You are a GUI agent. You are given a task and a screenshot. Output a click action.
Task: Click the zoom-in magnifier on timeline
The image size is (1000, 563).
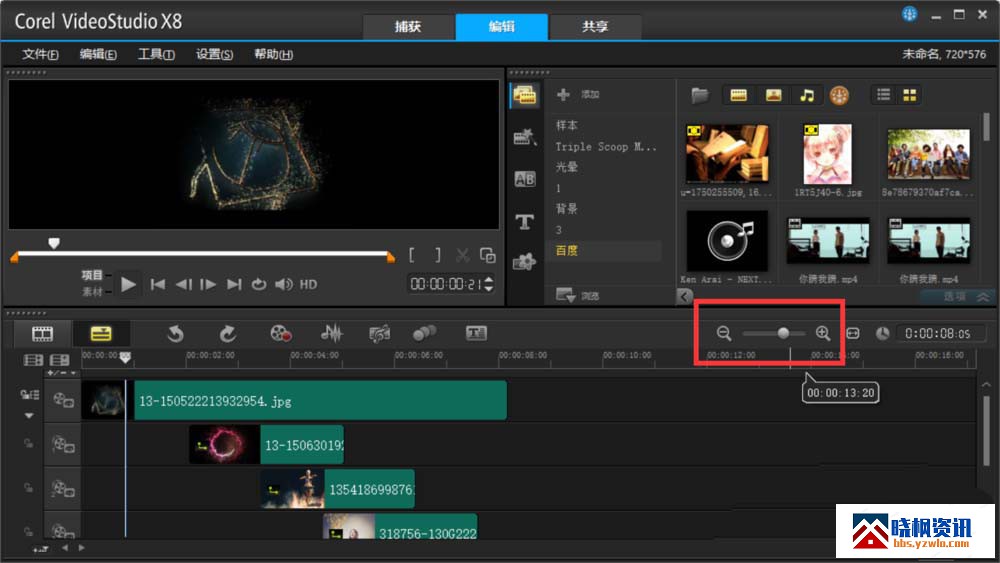[823, 333]
